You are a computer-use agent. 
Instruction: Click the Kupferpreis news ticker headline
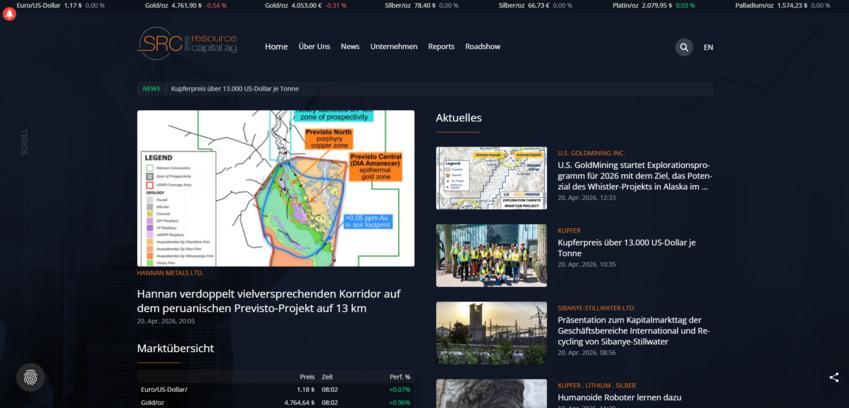(x=235, y=88)
